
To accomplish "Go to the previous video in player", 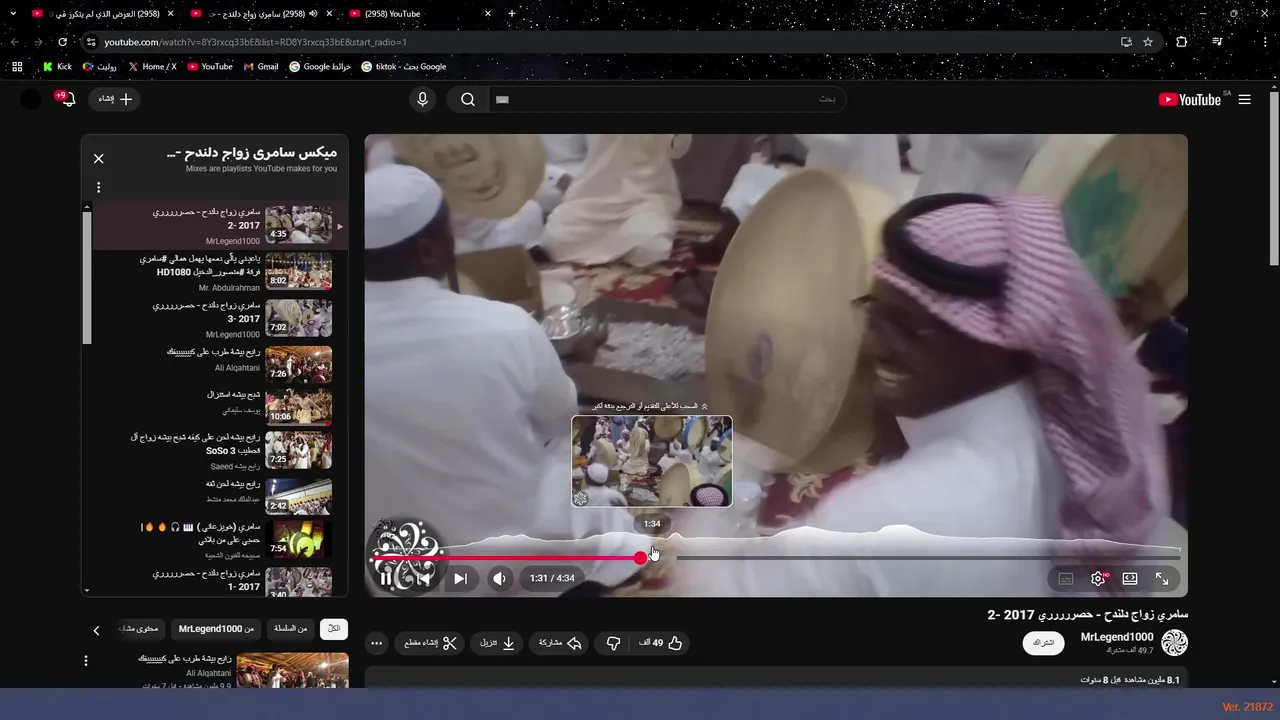I will coord(423,578).
